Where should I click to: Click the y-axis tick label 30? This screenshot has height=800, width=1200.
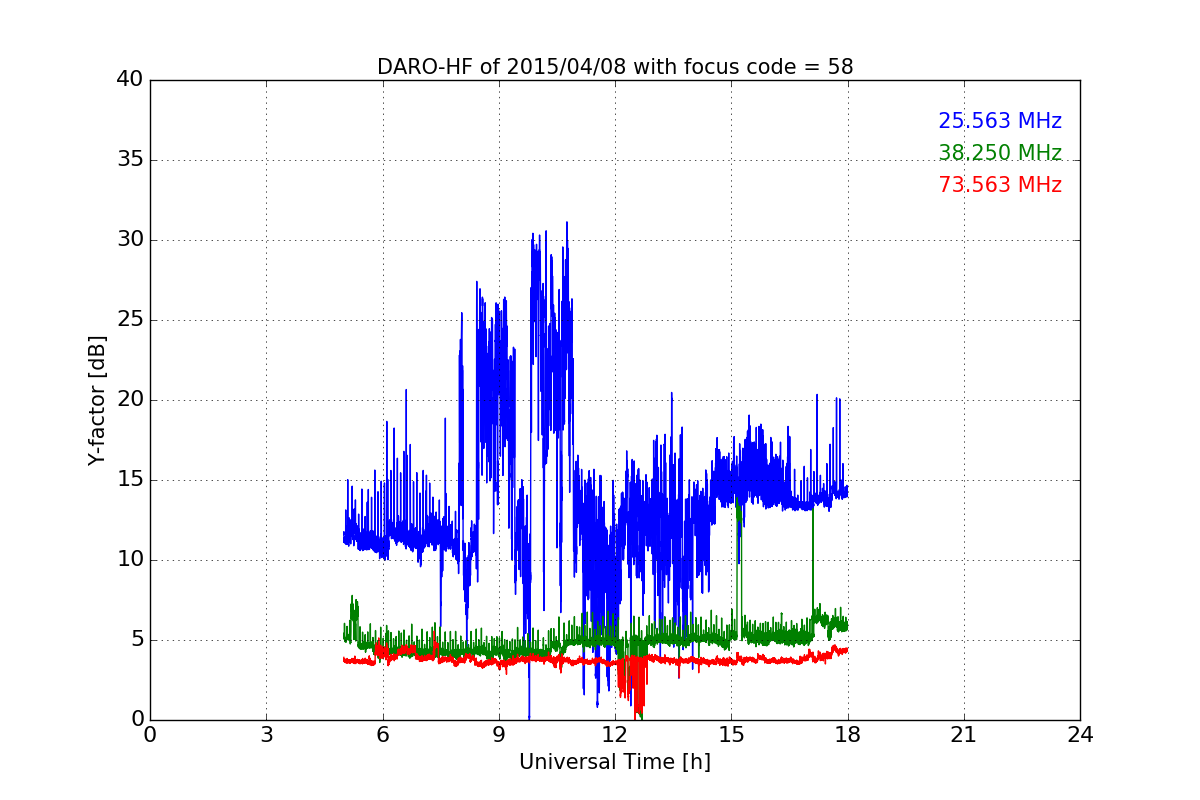point(130,240)
